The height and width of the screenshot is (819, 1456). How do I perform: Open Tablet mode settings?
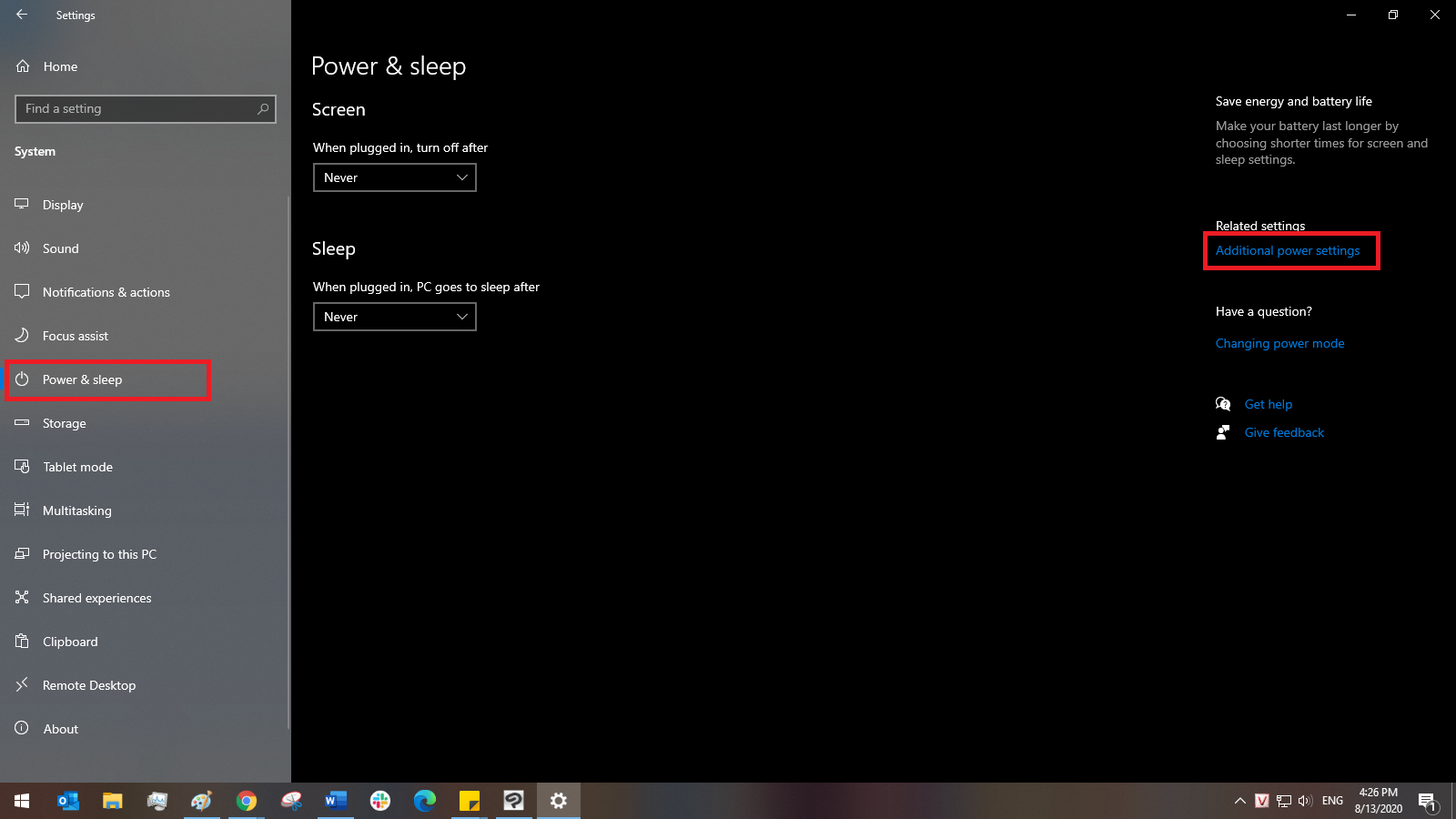(x=146, y=467)
